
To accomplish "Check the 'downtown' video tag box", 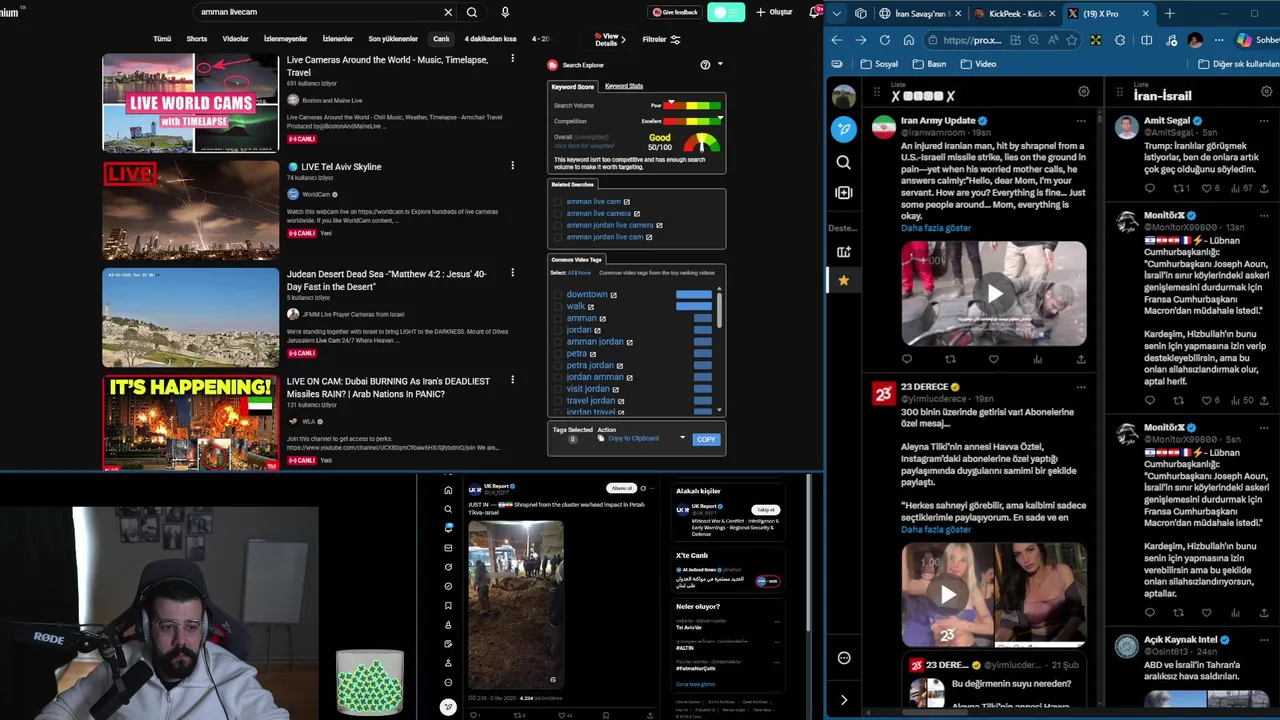I will click(x=558, y=295).
